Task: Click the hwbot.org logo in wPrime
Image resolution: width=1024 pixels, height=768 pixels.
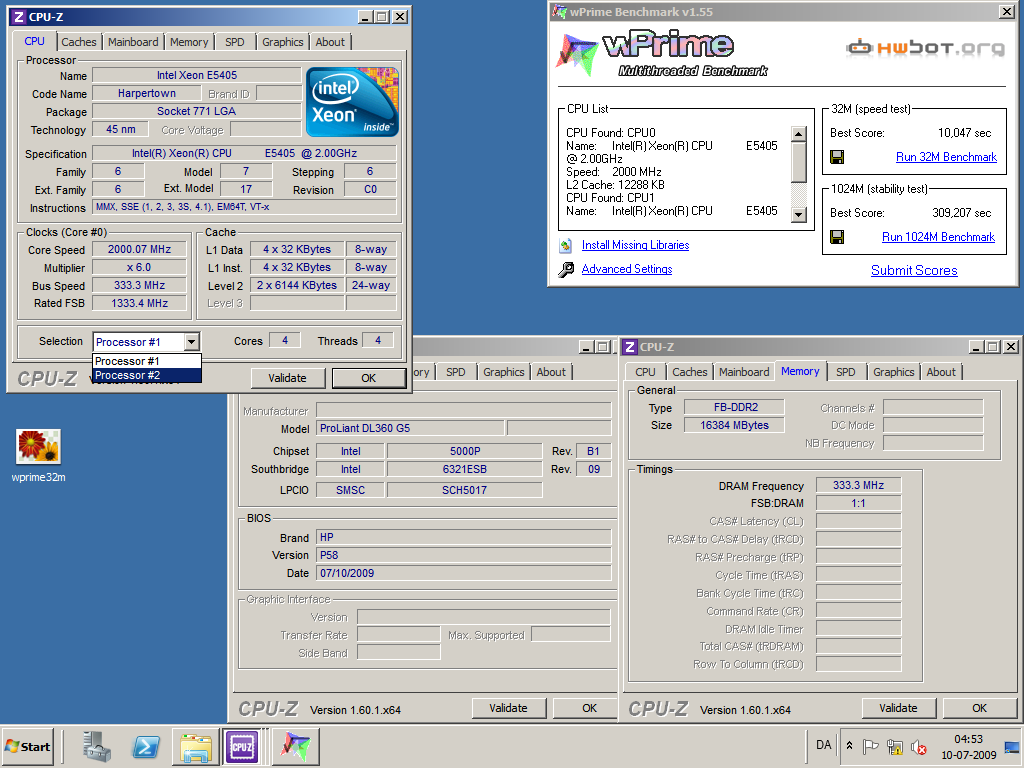Action: click(925, 47)
